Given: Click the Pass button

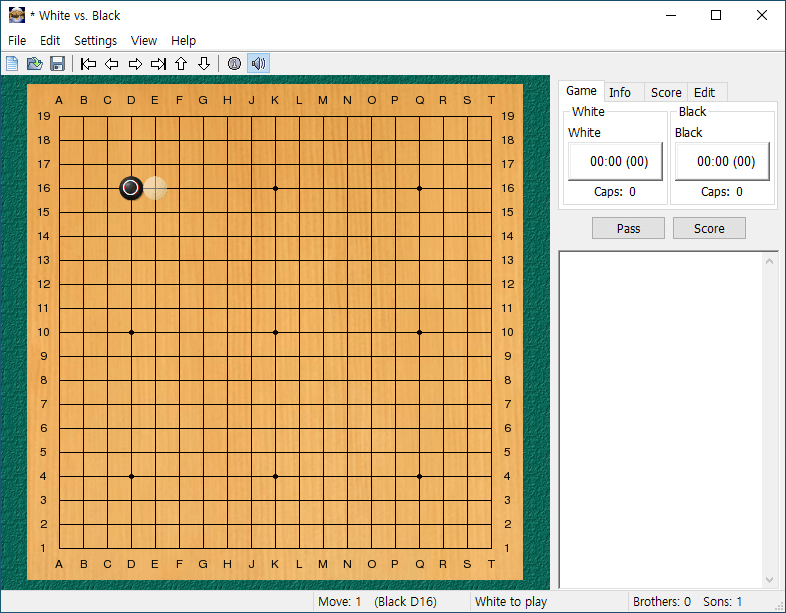Looking at the screenshot, I should (628, 229).
